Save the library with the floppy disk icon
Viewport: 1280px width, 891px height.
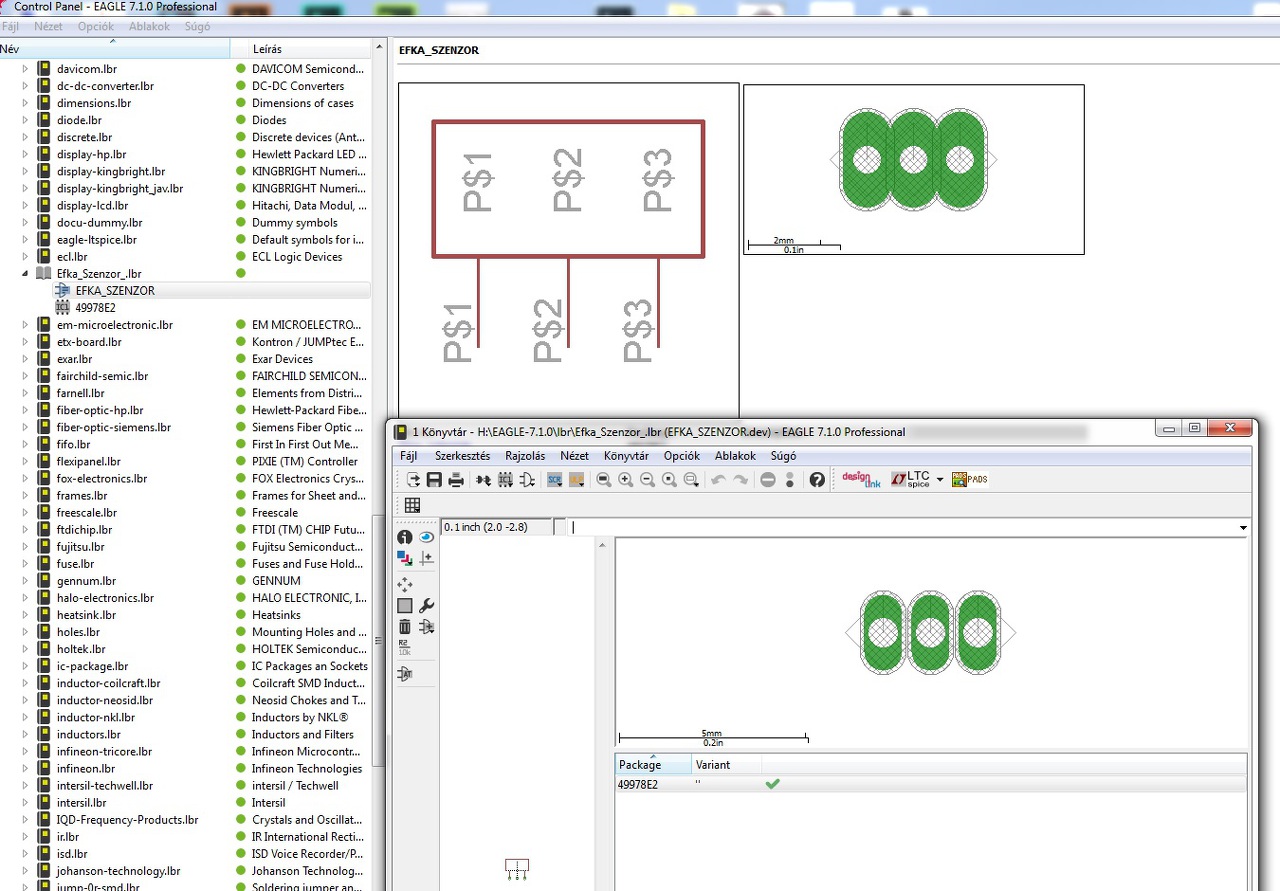tap(434, 480)
